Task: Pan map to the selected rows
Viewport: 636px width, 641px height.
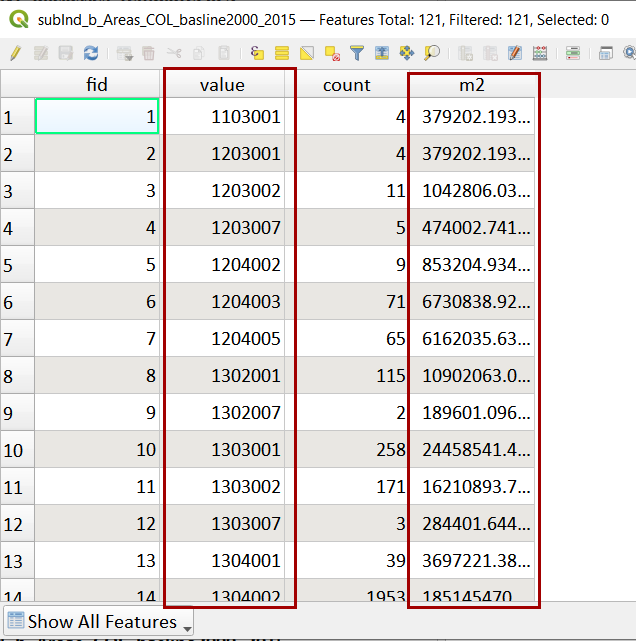Action: pos(407,53)
